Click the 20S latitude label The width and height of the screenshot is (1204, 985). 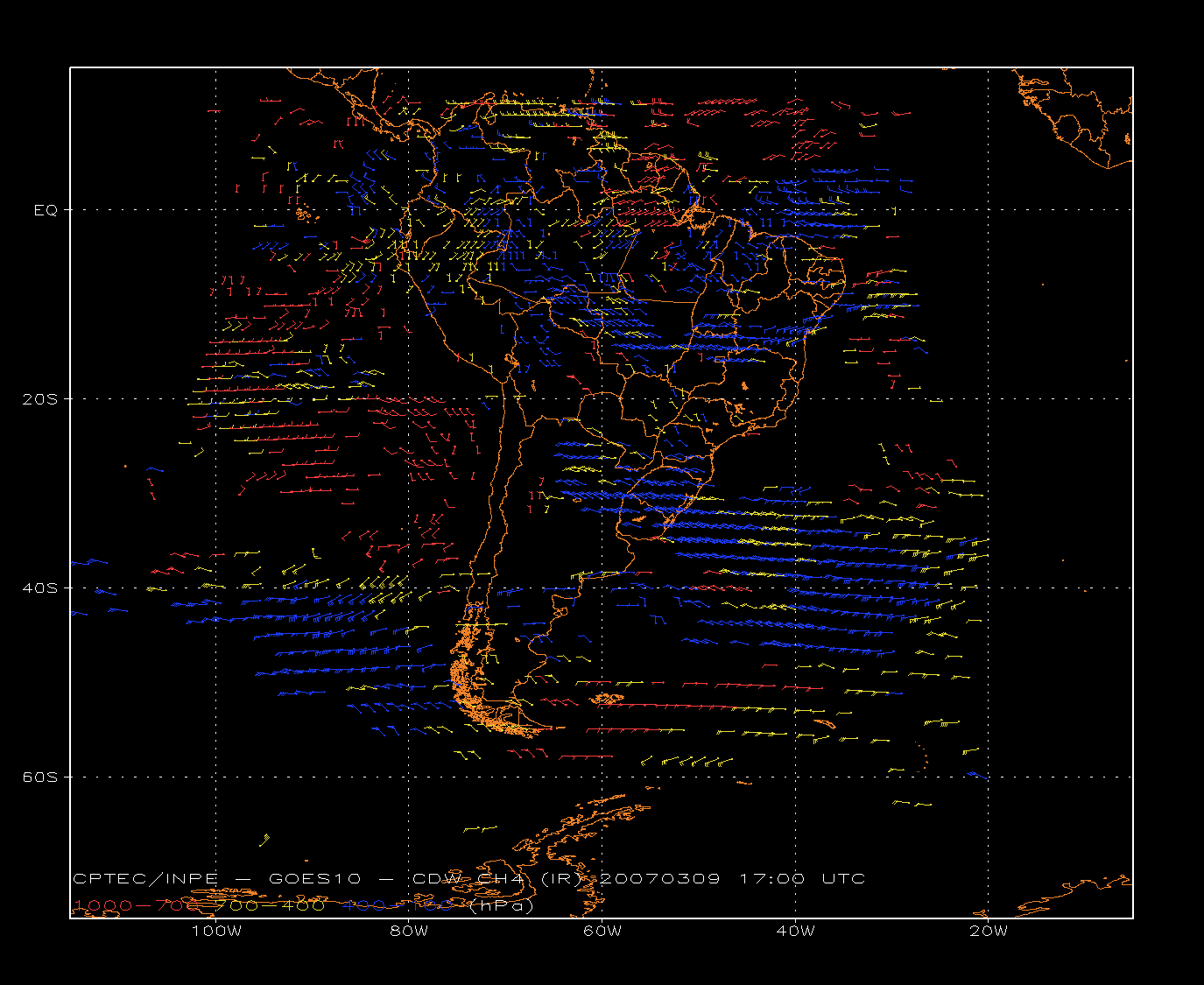pos(39,398)
